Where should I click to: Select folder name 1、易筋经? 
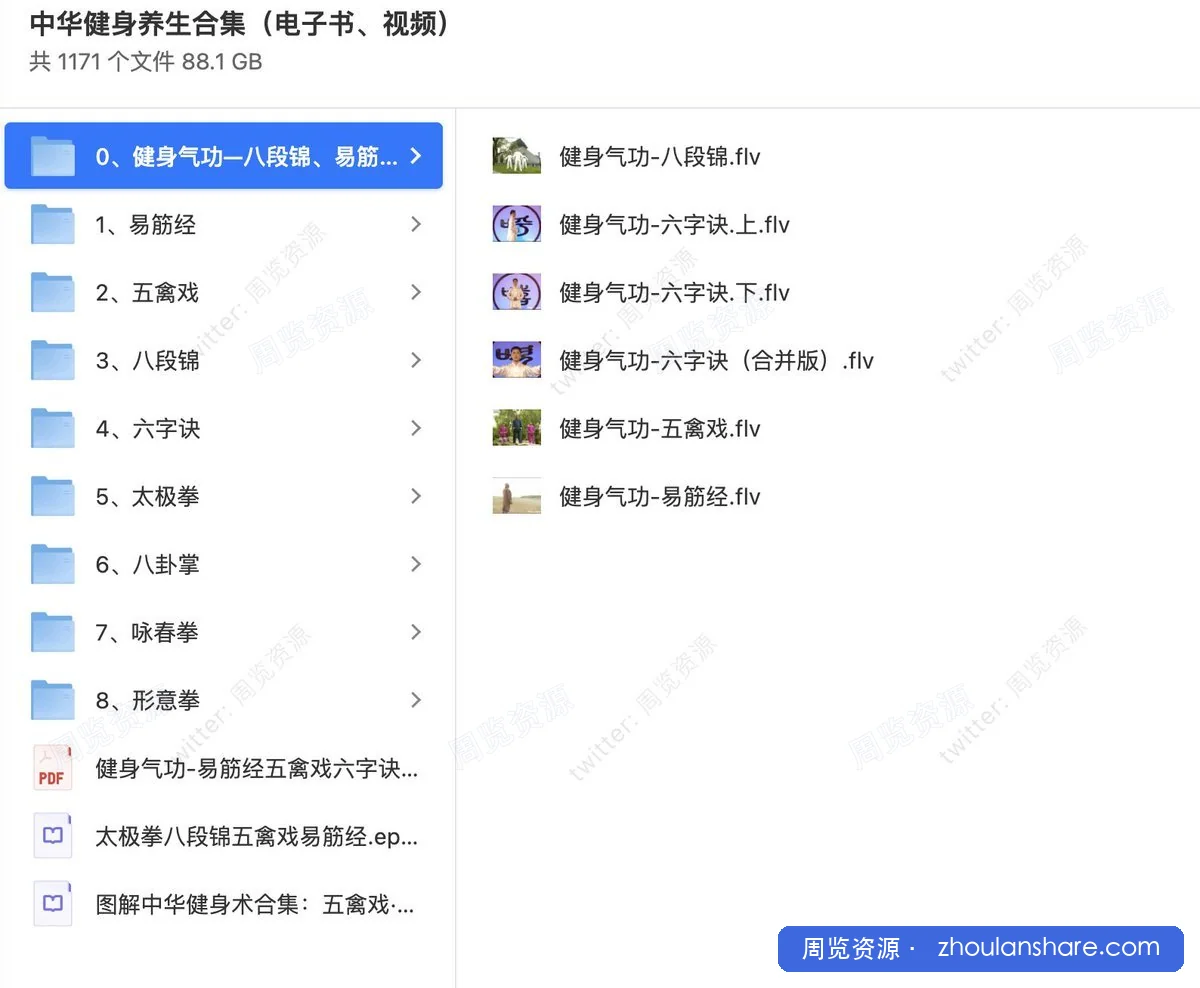click(x=146, y=225)
